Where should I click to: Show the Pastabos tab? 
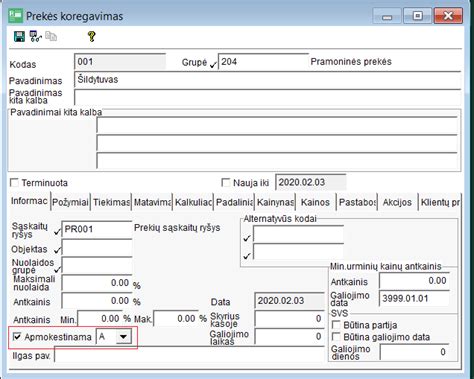[357, 202]
